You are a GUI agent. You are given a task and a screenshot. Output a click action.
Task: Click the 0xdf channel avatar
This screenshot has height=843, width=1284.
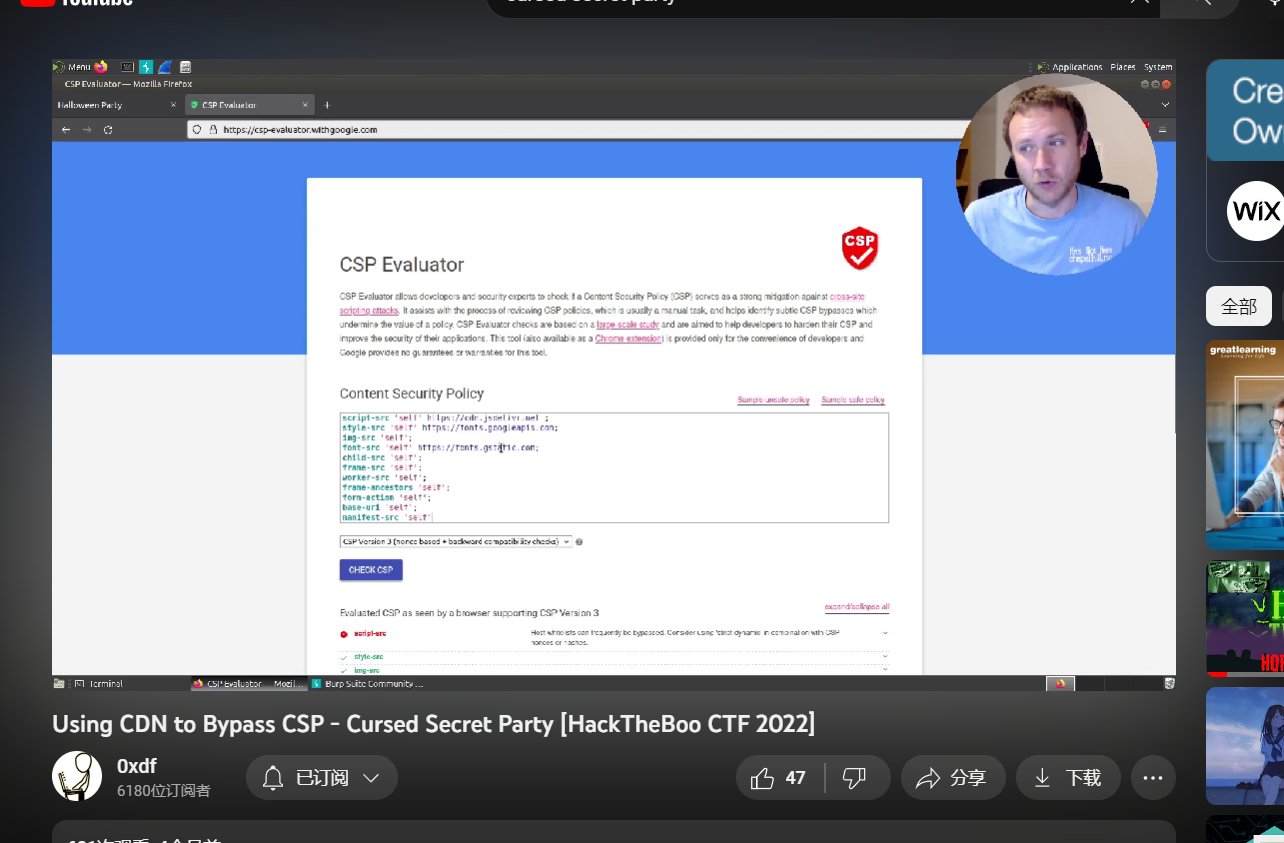pyautogui.click(x=77, y=776)
